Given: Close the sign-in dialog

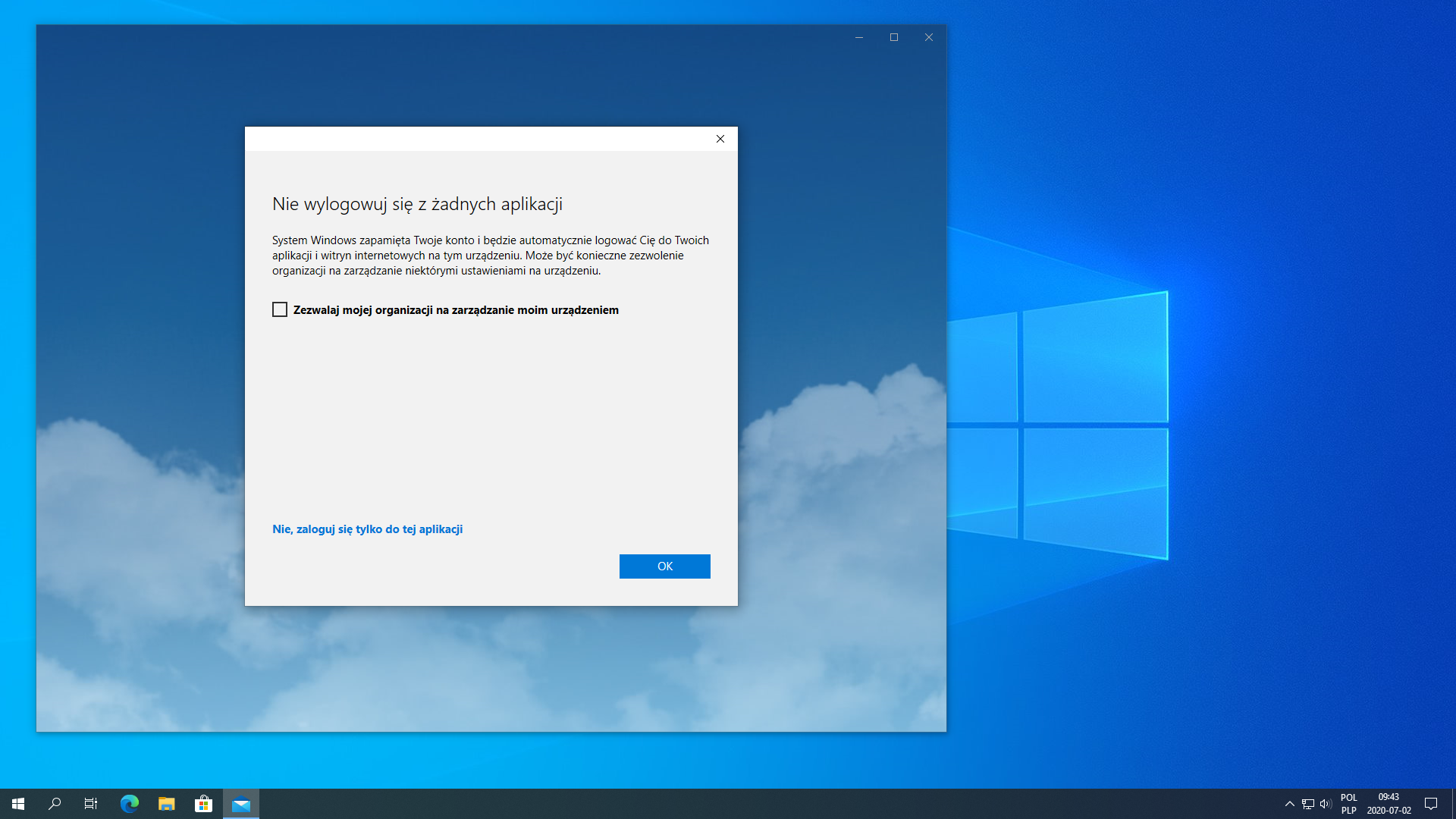Looking at the screenshot, I should click(x=720, y=139).
